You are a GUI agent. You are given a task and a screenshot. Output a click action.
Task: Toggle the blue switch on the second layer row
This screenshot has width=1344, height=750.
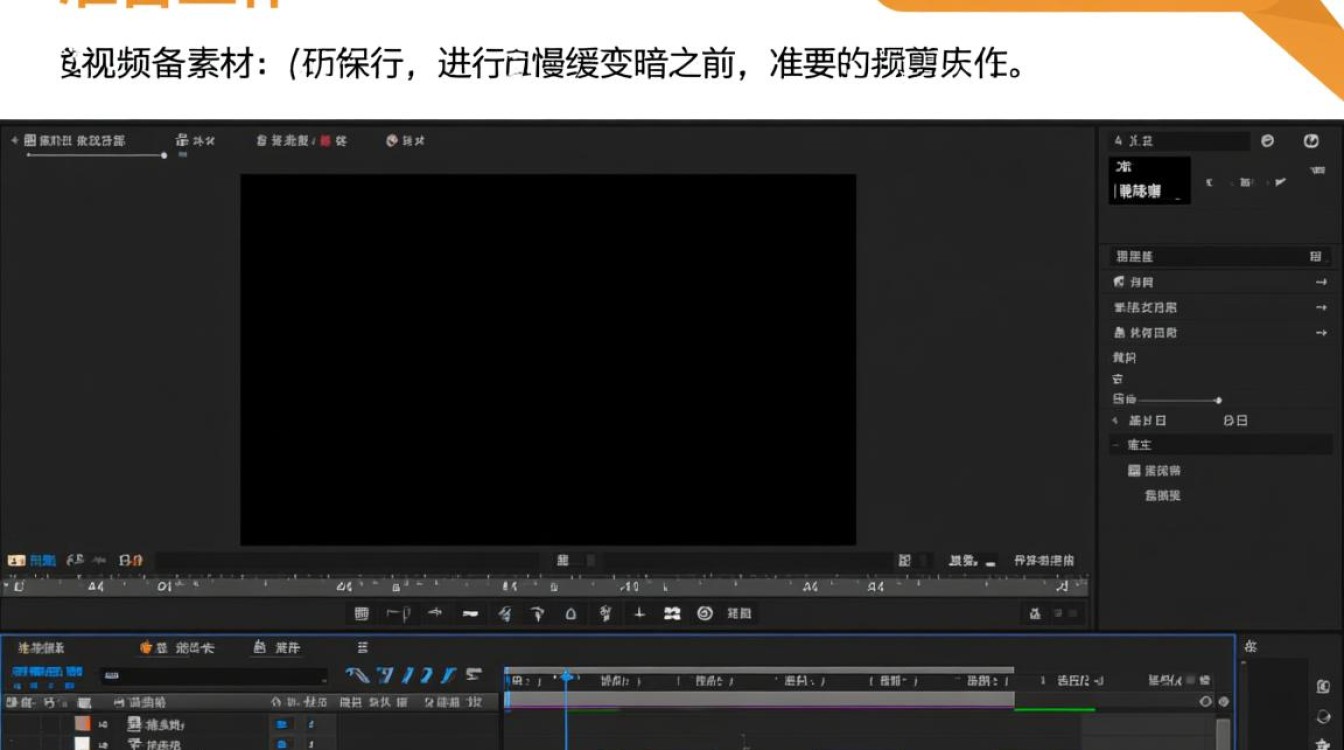pyautogui.click(x=282, y=744)
